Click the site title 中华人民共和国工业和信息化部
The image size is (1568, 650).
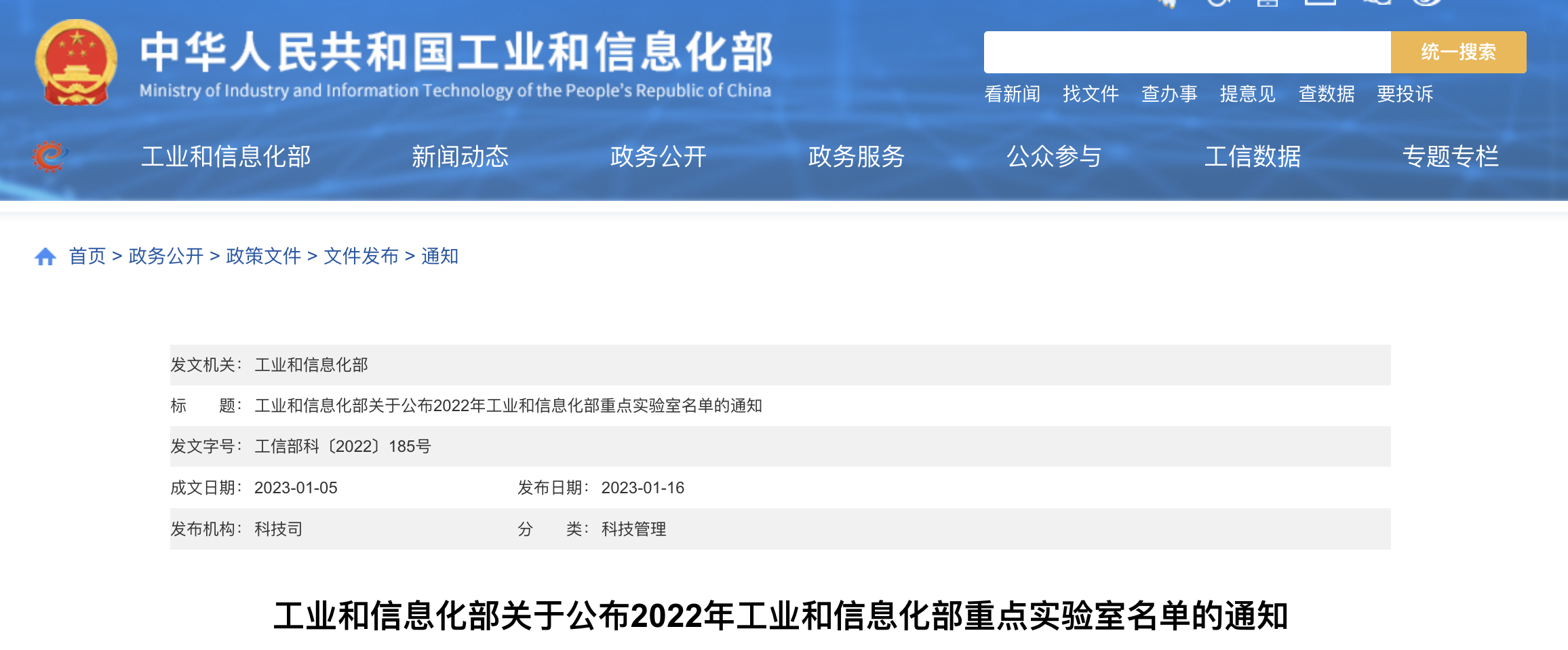456,52
